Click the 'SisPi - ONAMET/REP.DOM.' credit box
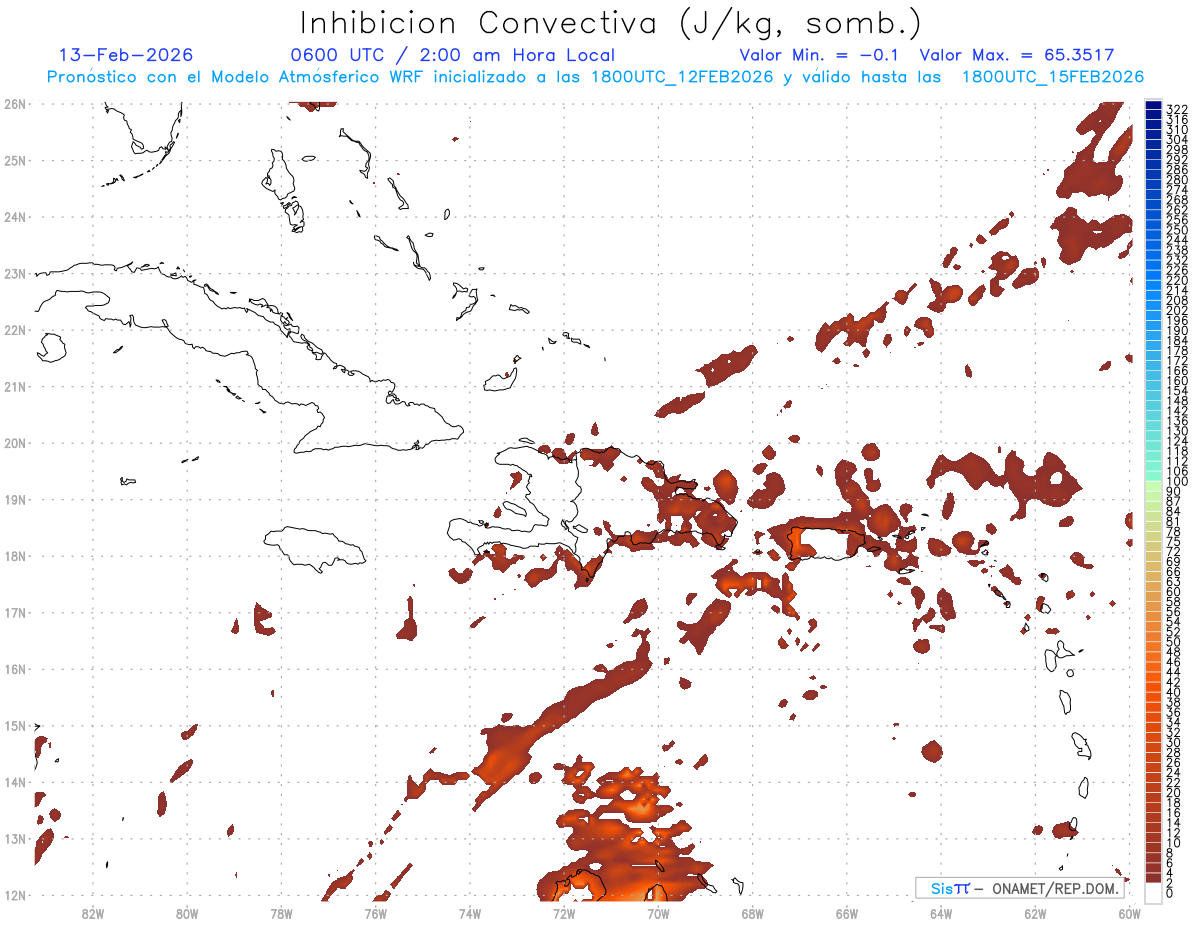Viewport: 1200px width, 927px height. [x=1019, y=888]
